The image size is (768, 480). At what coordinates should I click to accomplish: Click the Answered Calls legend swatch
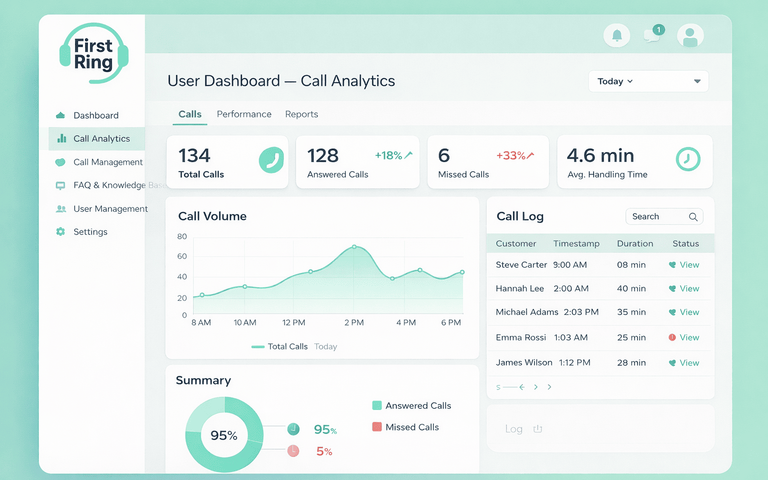coord(377,406)
